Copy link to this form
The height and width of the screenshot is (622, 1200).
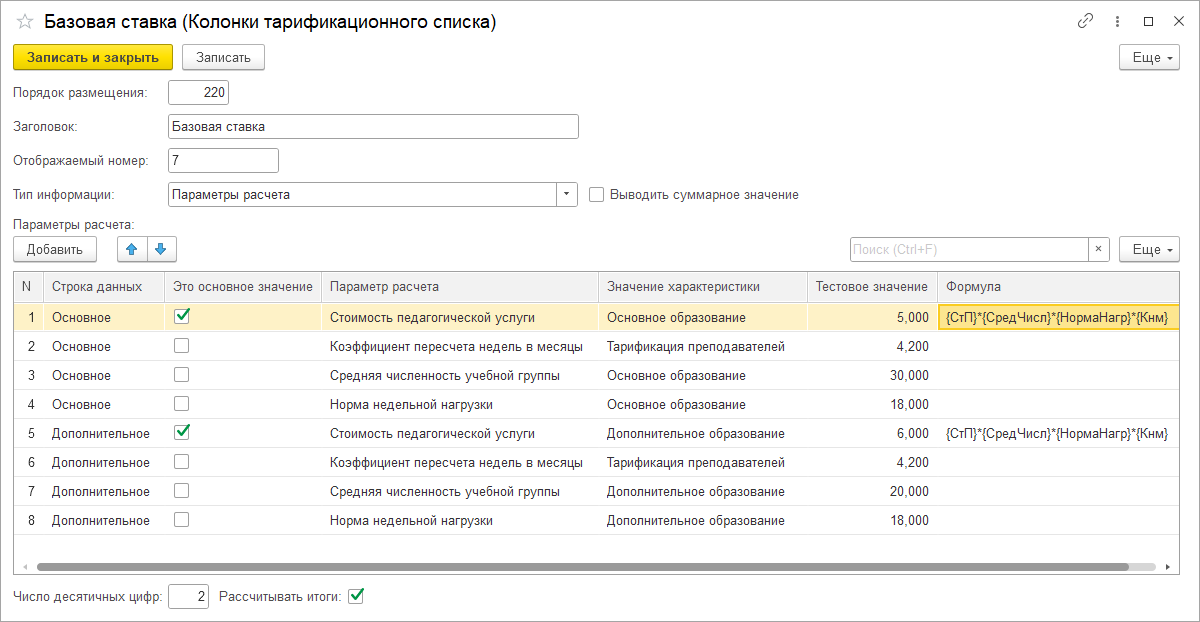(1085, 21)
